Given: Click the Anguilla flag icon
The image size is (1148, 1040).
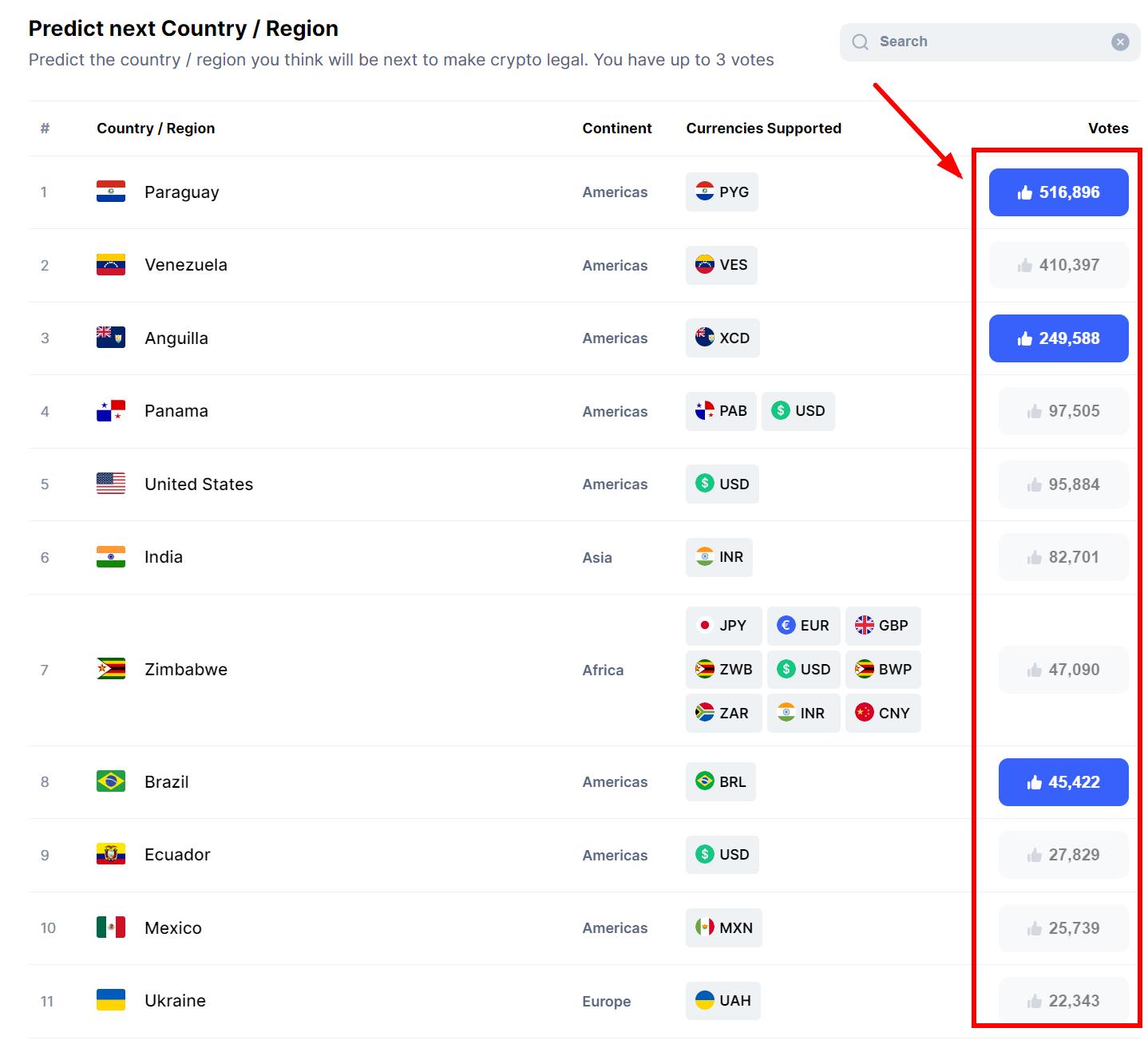Looking at the screenshot, I should click(x=111, y=338).
